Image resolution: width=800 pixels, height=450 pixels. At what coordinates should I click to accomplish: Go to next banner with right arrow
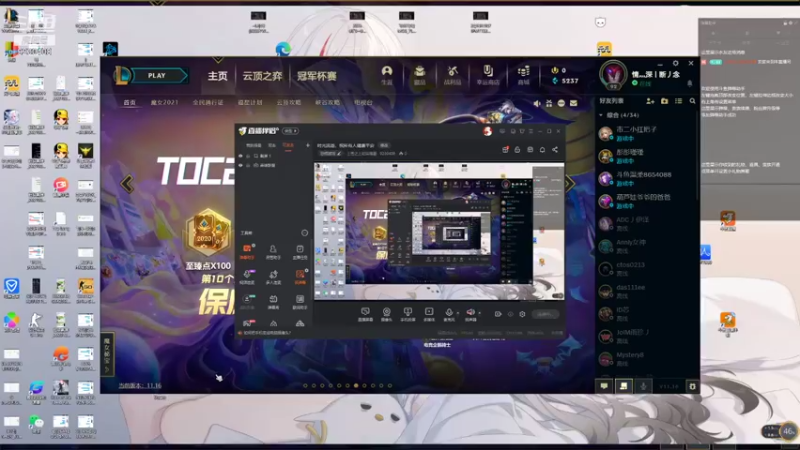coord(569,184)
